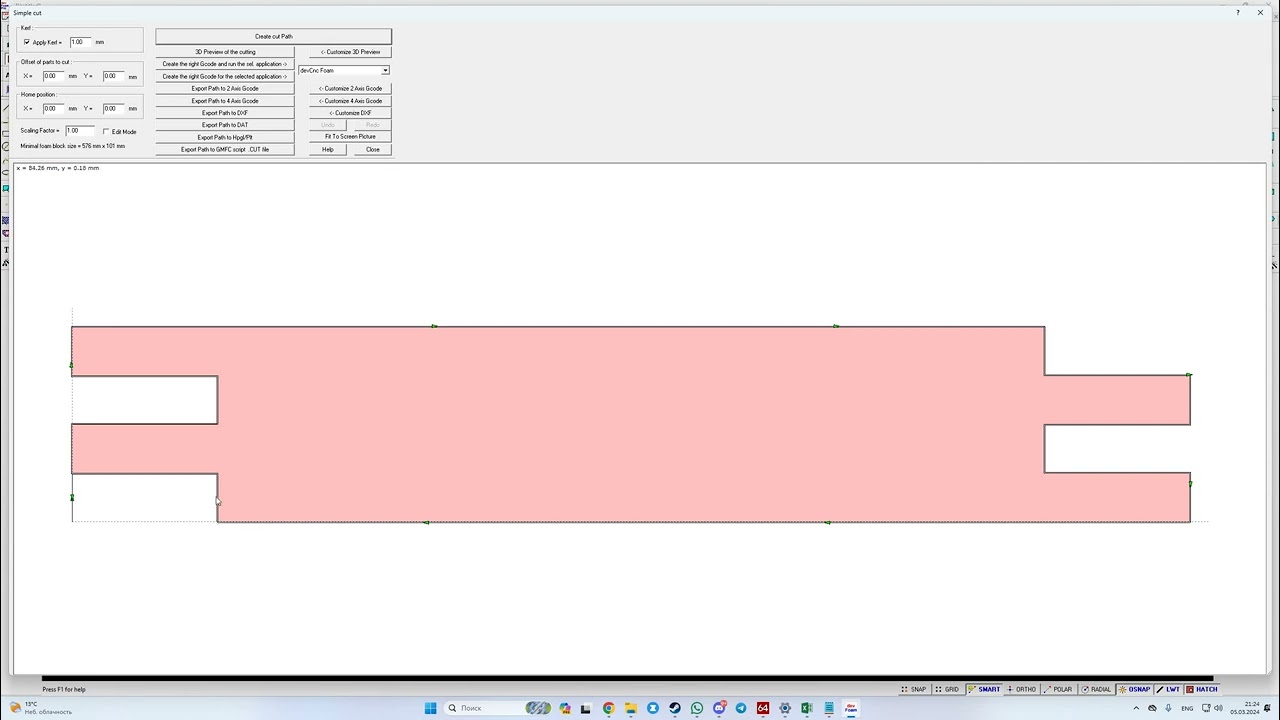The width and height of the screenshot is (1280, 720).
Task: Export Path to GMFC script .CUT file
Action: click(225, 149)
